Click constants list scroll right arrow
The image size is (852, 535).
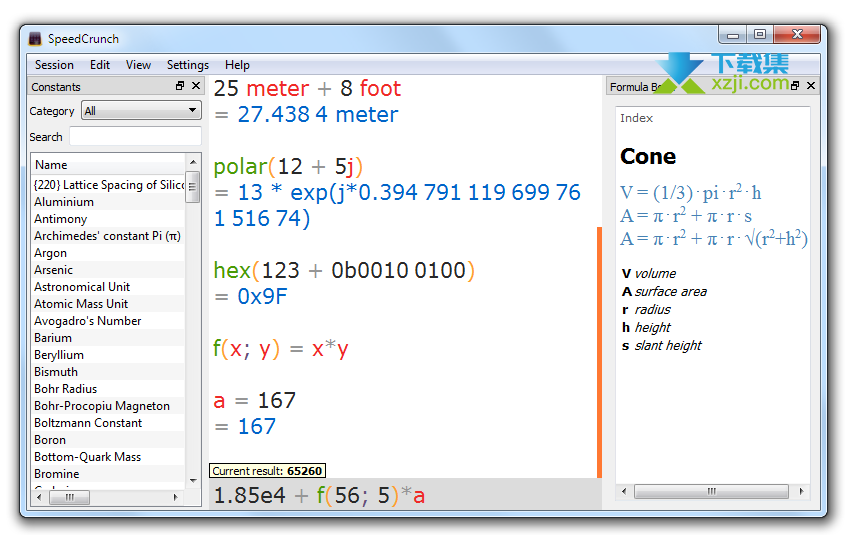[x=176, y=497]
